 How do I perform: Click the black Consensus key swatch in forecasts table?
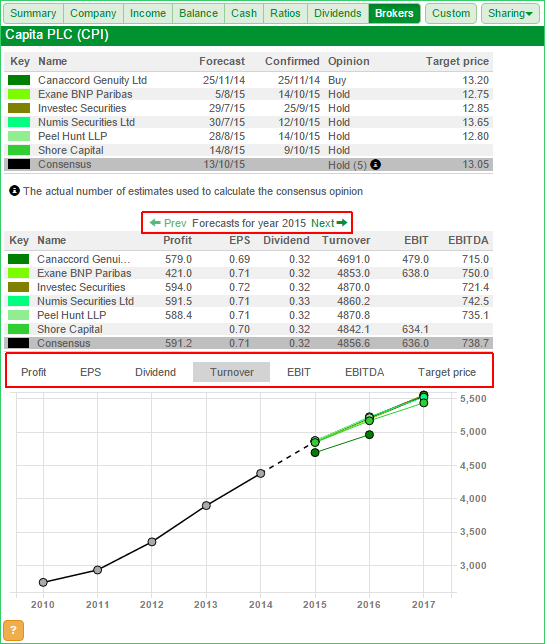[19, 343]
